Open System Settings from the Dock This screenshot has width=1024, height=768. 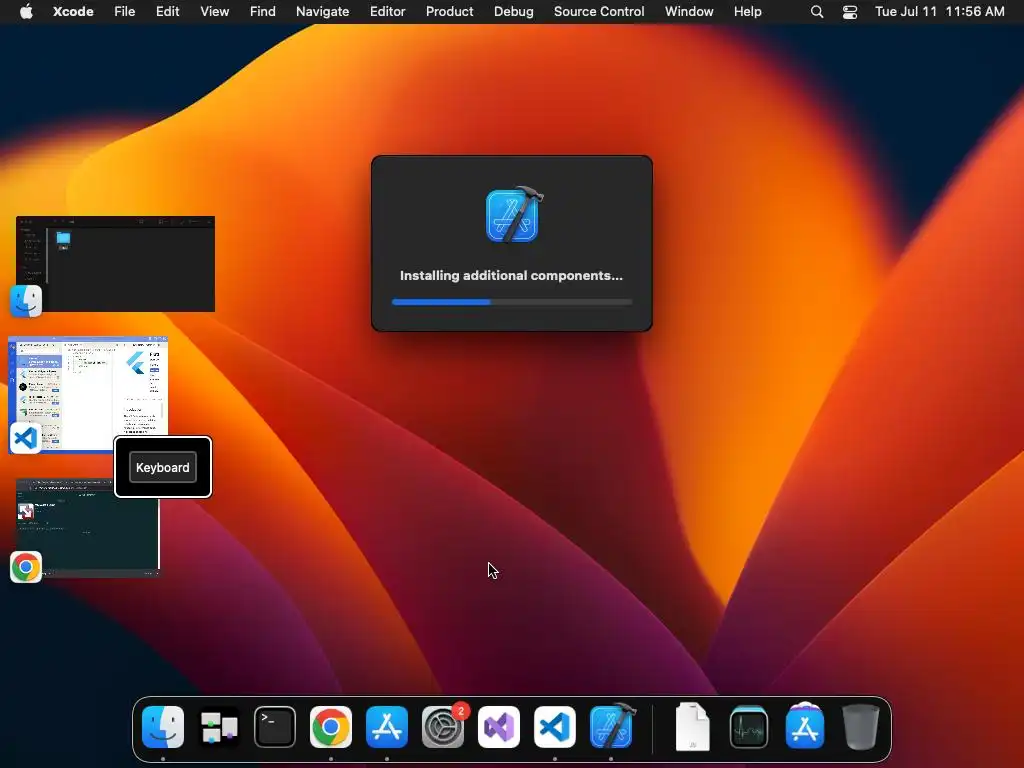click(443, 727)
